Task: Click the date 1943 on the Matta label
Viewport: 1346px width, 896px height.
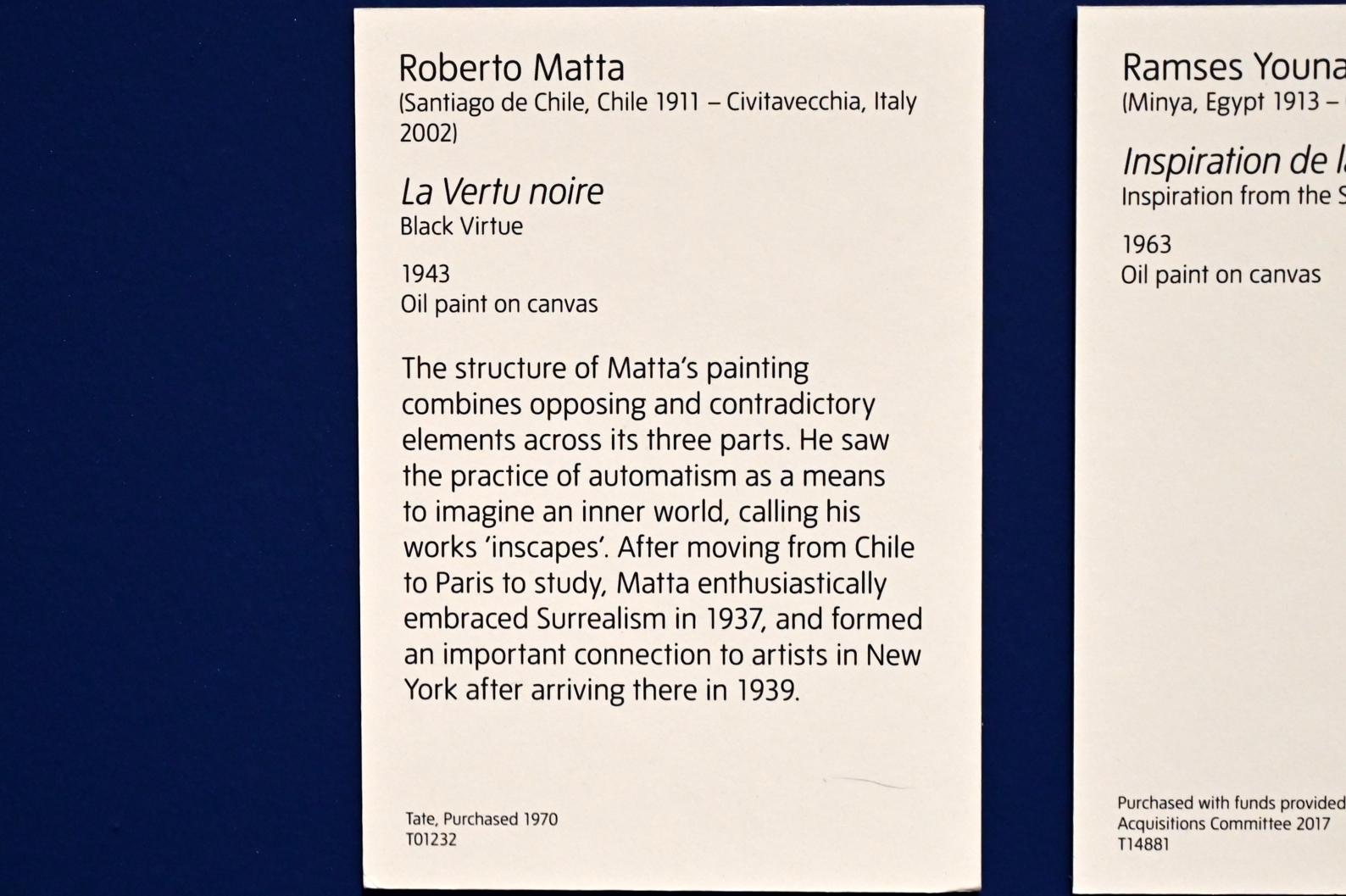Action: click(425, 274)
